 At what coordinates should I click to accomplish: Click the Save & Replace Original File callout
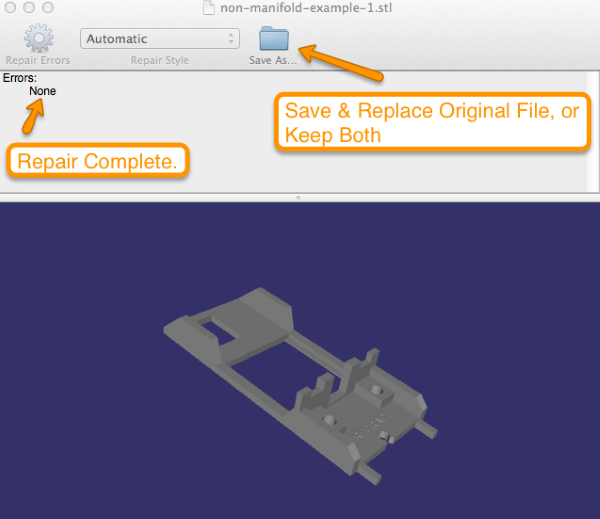click(432, 123)
